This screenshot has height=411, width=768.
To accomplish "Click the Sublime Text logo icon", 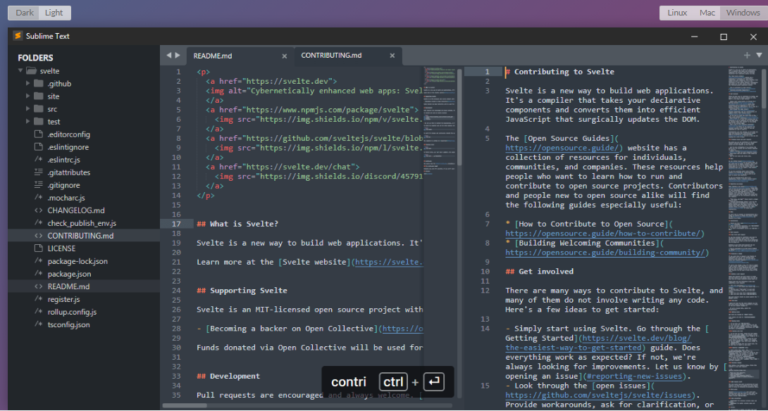I will click(x=18, y=35).
